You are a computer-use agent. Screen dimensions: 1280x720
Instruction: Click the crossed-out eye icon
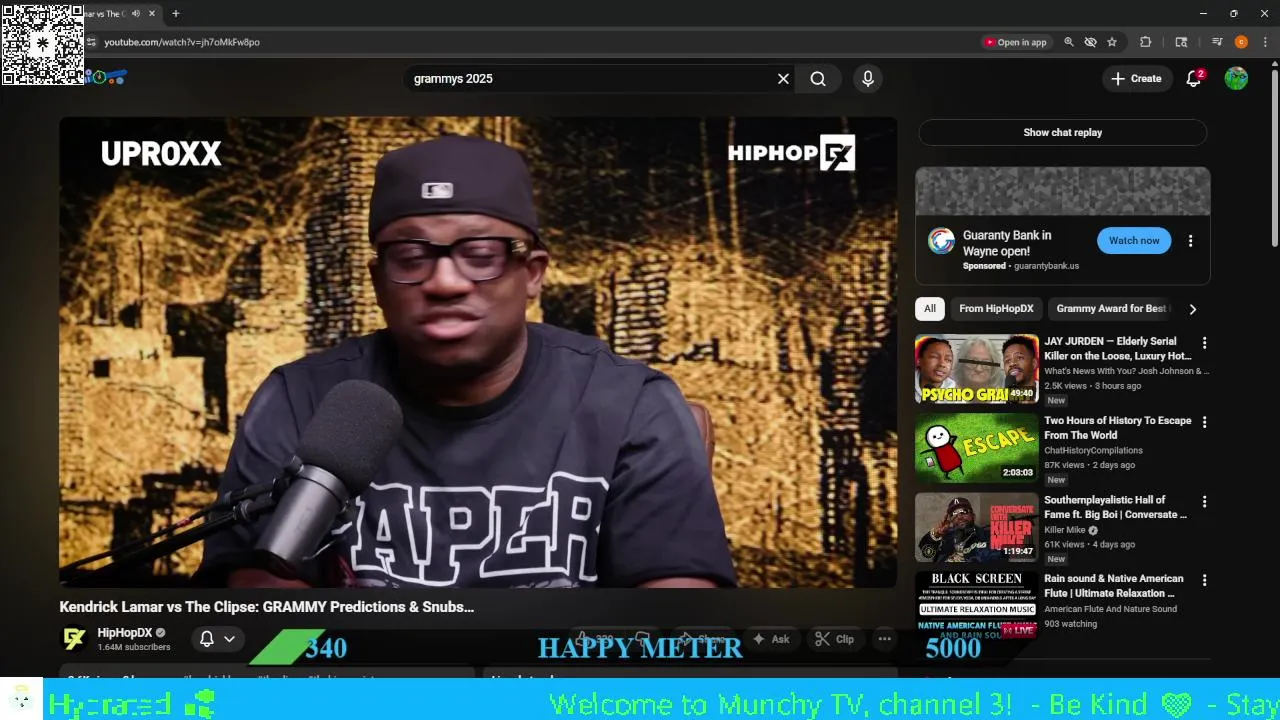1090,42
